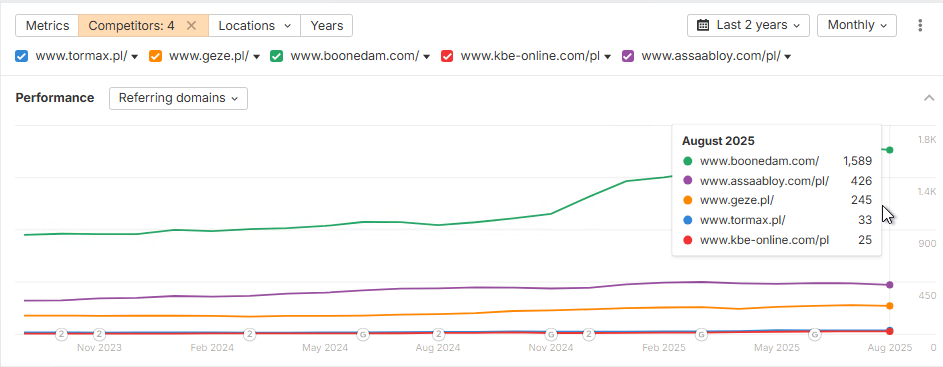Open the three-dot more options menu
The width and height of the screenshot is (943, 367).
tap(920, 25)
